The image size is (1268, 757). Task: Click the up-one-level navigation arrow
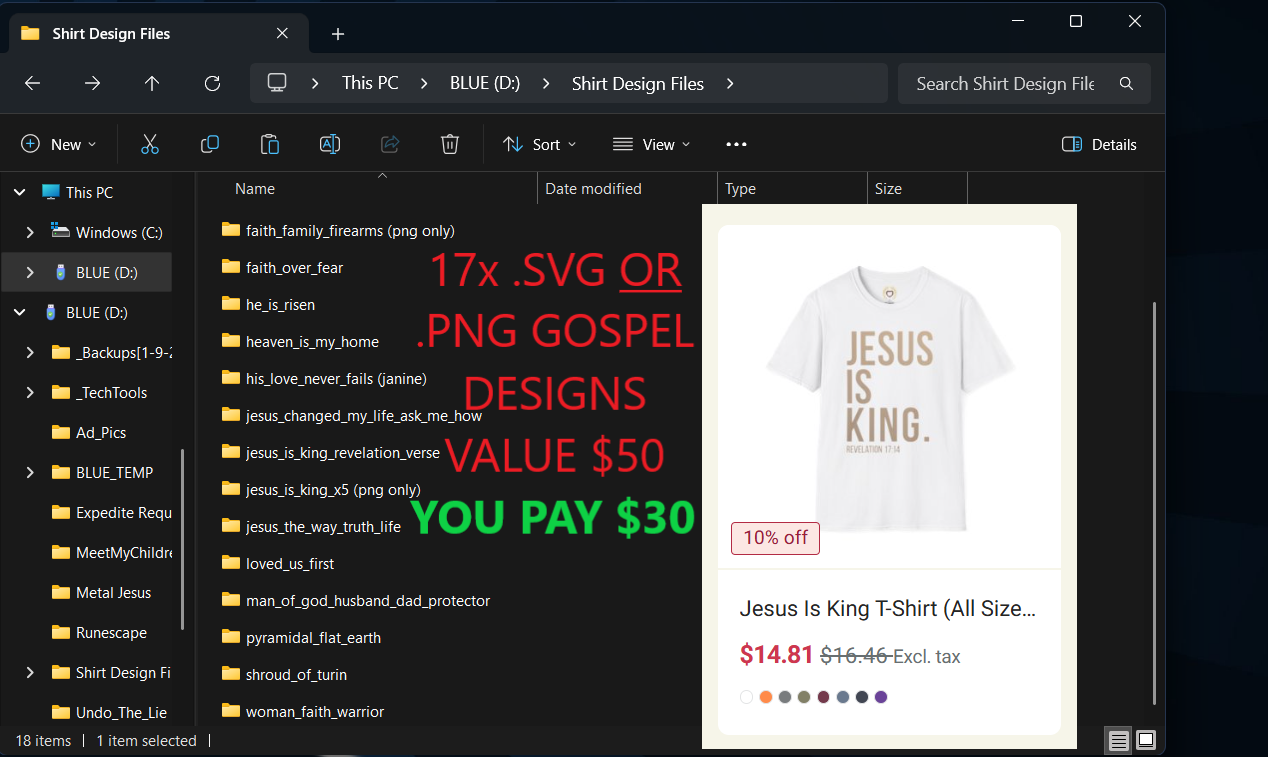click(152, 83)
